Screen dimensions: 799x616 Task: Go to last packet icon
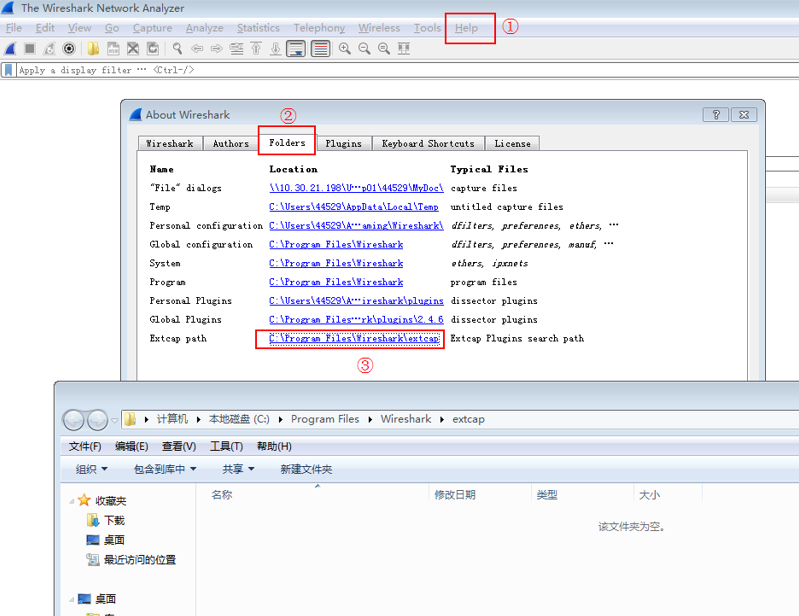click(276, 49)
